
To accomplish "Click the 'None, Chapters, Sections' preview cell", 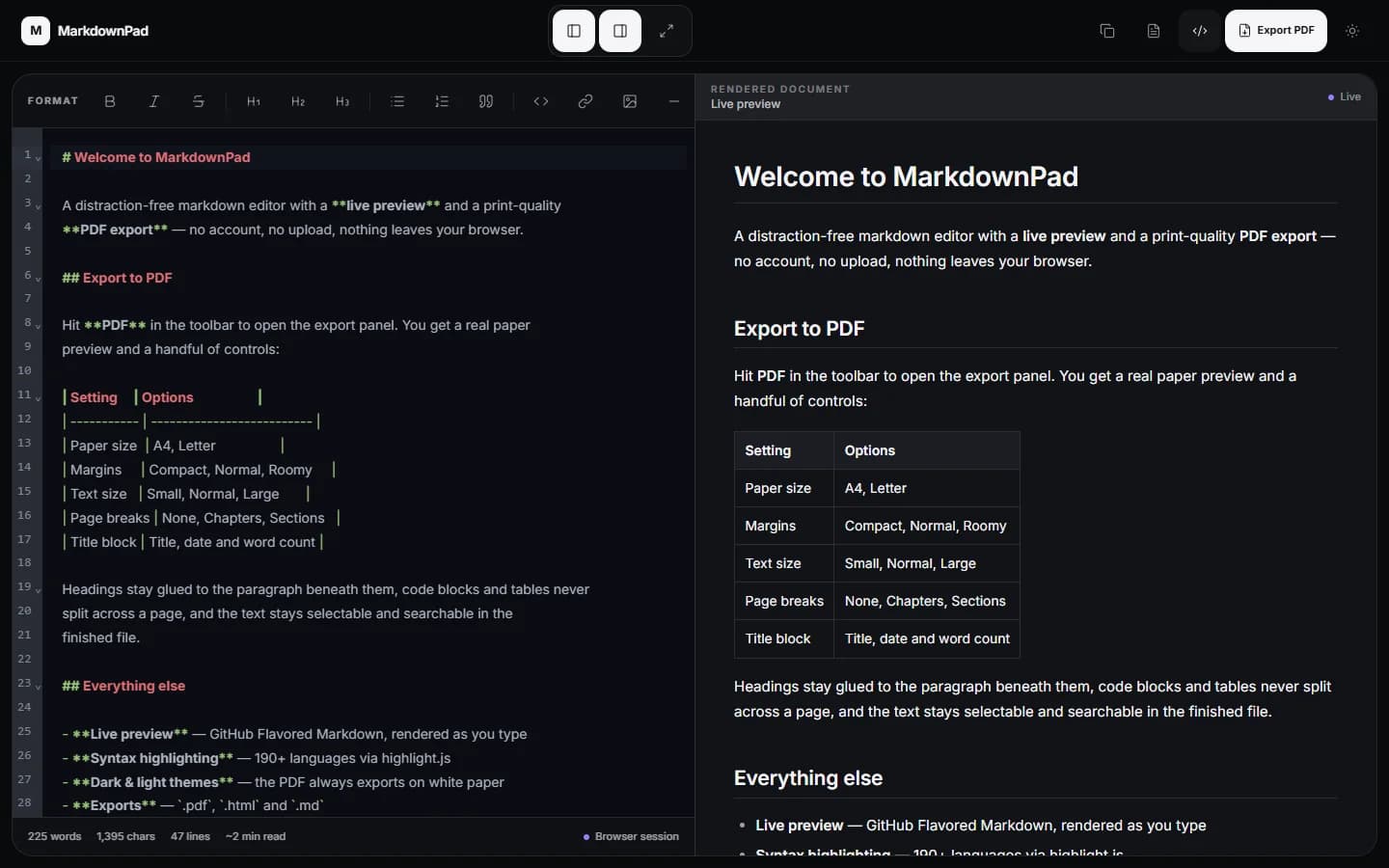I will [x=927, y=601].
